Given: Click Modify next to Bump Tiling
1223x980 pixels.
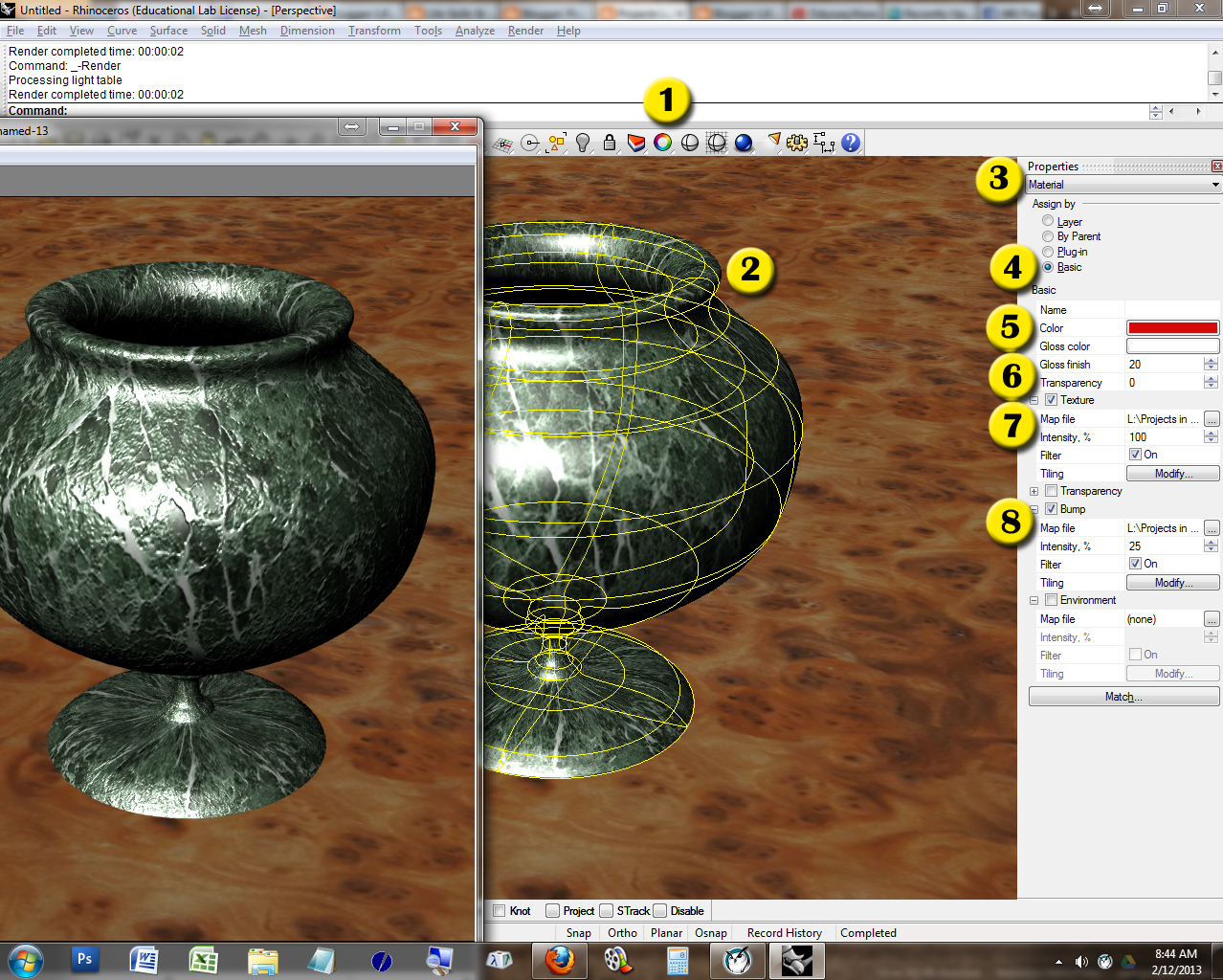Looking at the screenshot, I should pos(1171,582).
